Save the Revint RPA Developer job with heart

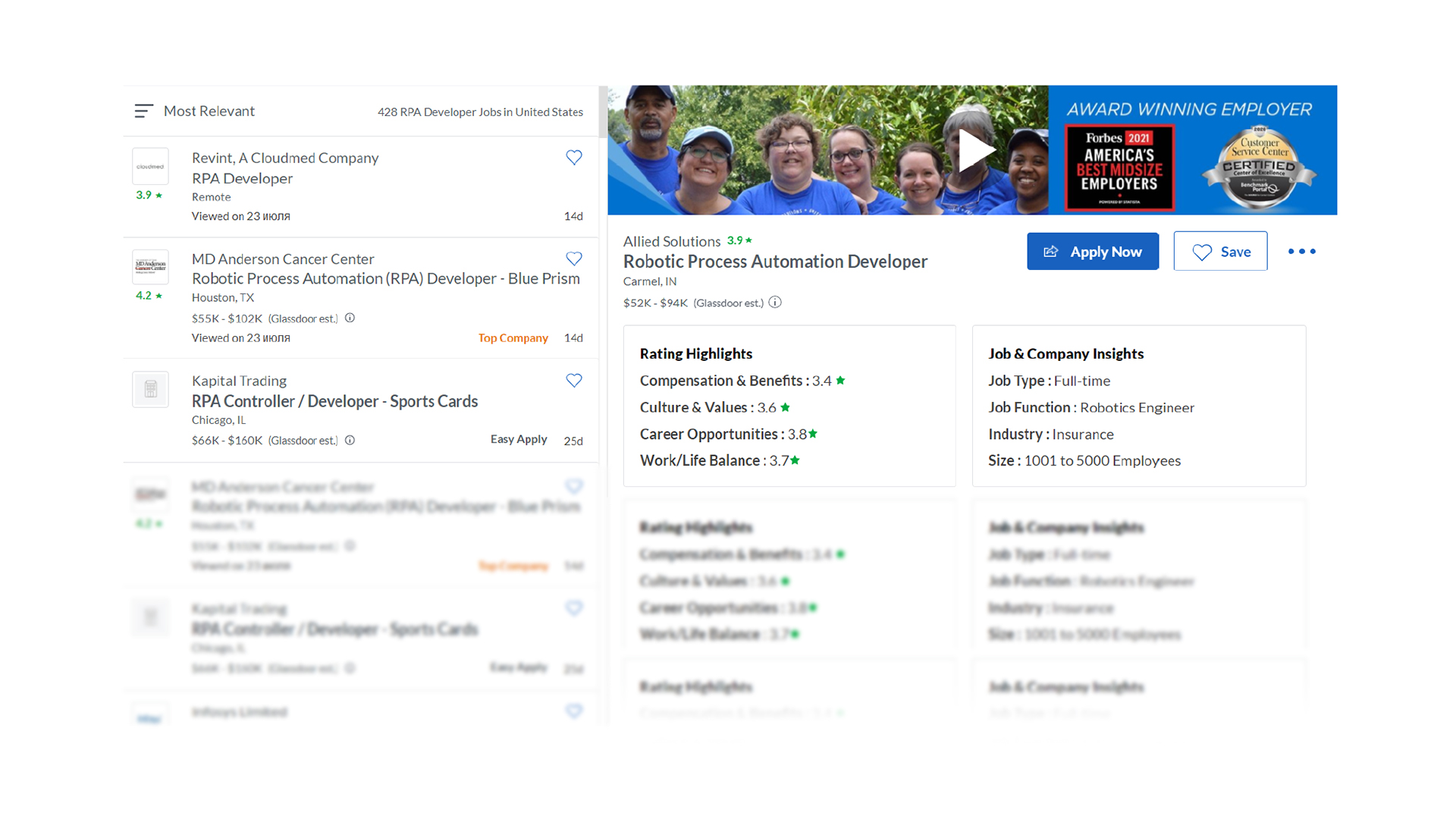tap(574, 158)
